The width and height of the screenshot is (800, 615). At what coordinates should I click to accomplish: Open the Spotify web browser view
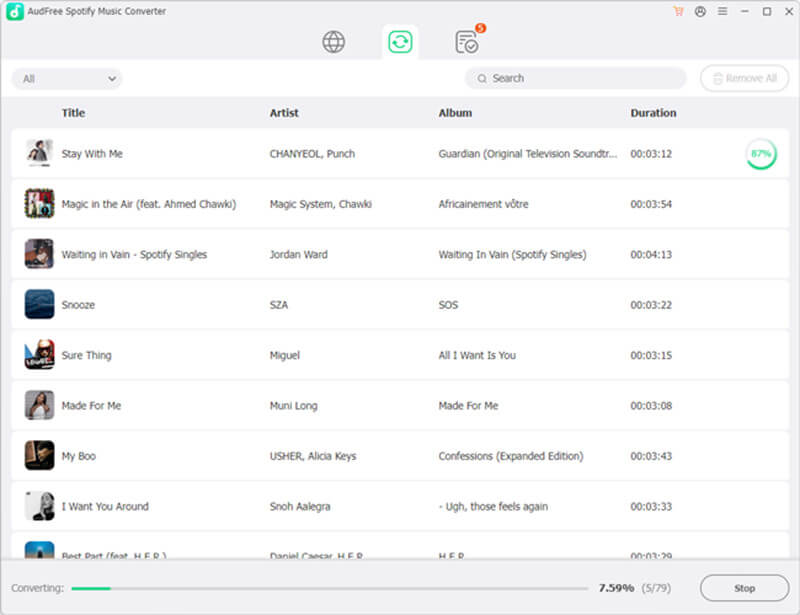tap(333, 41)
